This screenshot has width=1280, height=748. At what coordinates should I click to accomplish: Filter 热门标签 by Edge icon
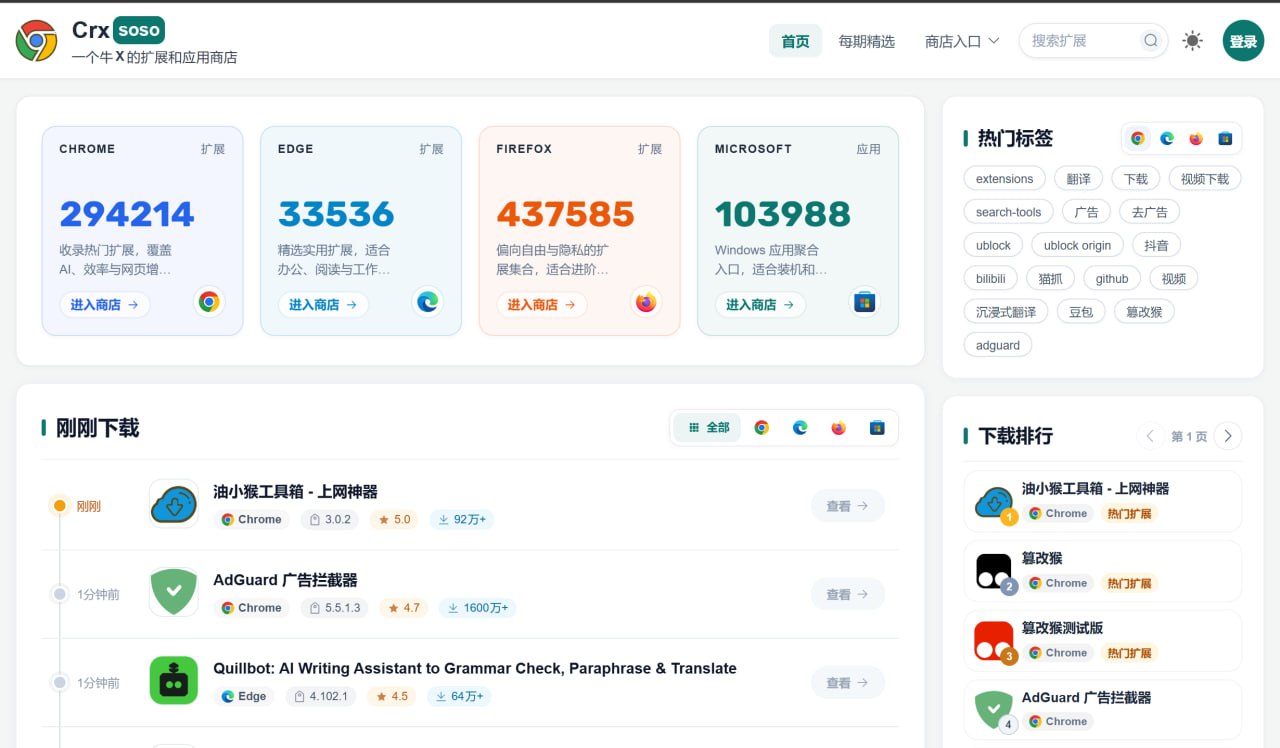[1167, 139]
